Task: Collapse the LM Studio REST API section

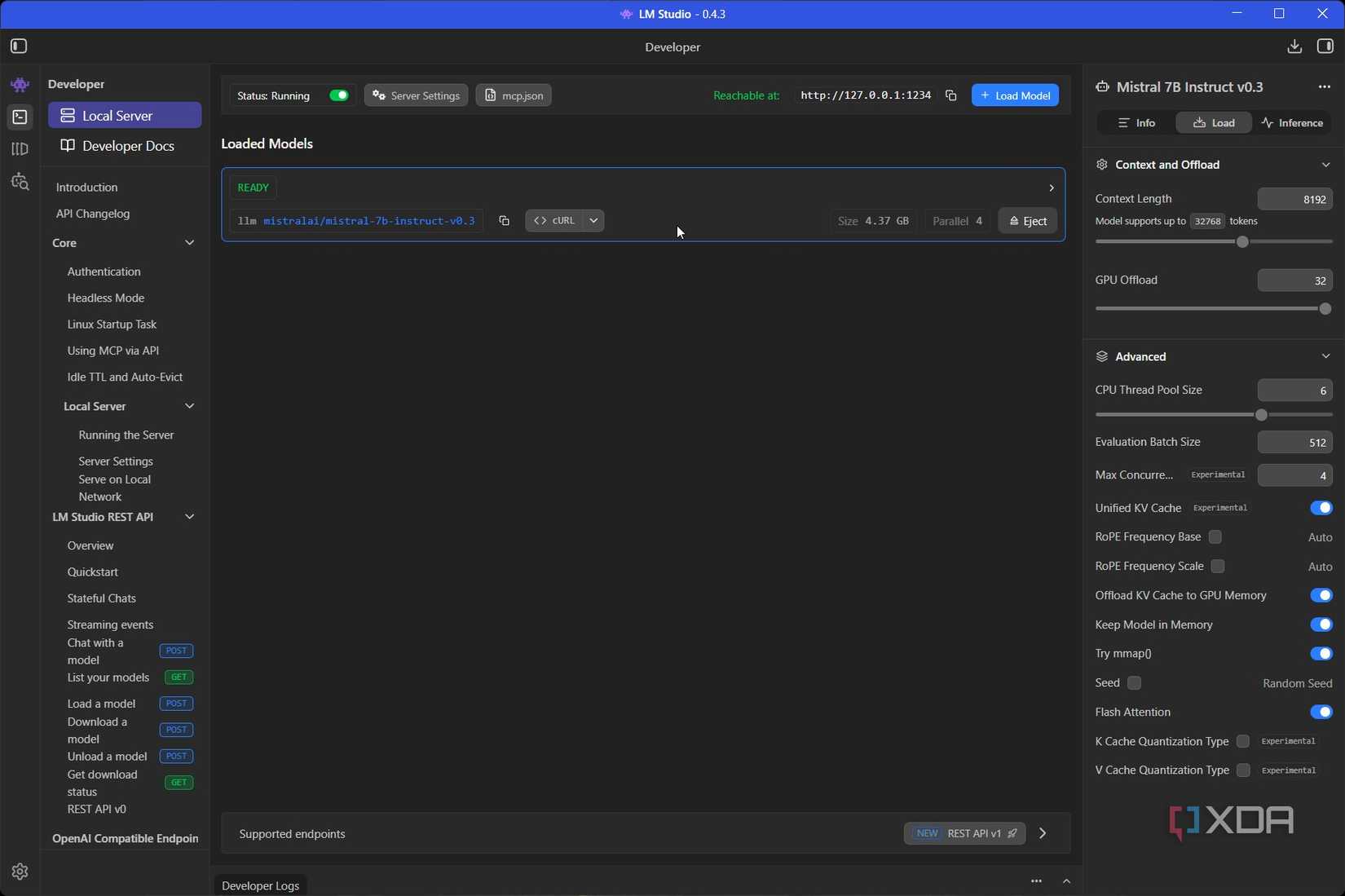Action: pyautogui.click(x=189, y=517)
